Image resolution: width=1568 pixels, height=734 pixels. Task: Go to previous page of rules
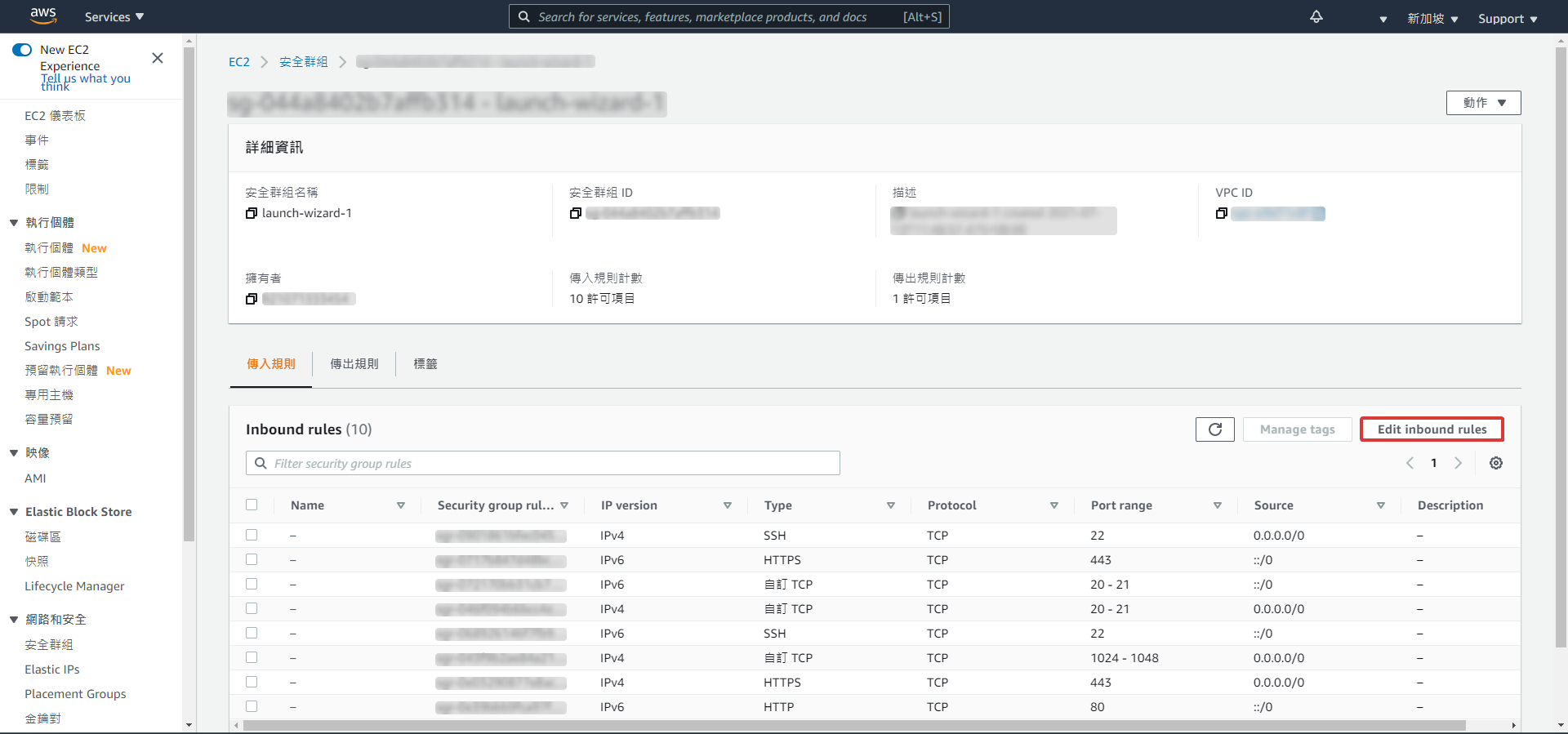[1410, 463]
